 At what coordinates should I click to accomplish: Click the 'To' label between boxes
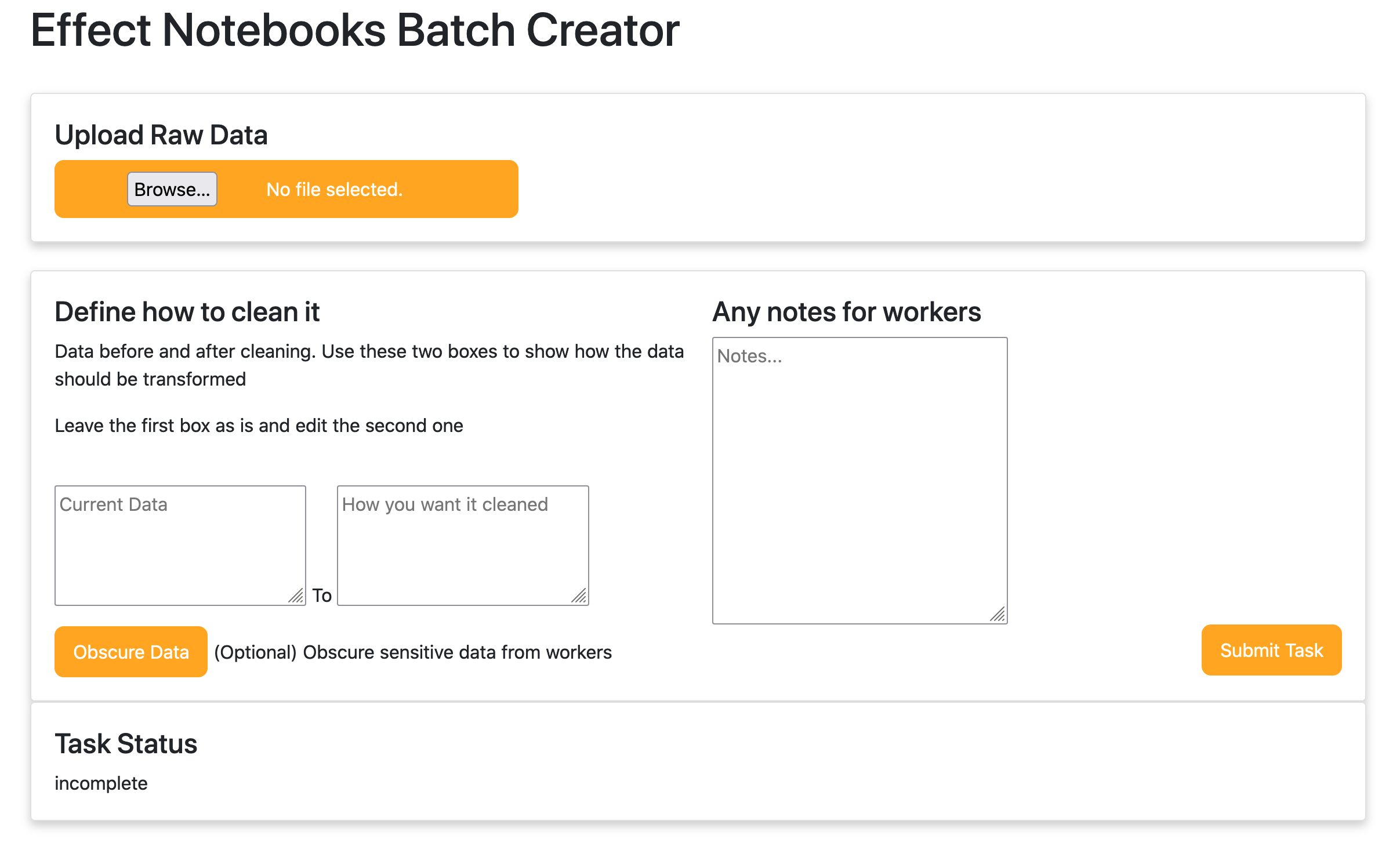point(322,595)
